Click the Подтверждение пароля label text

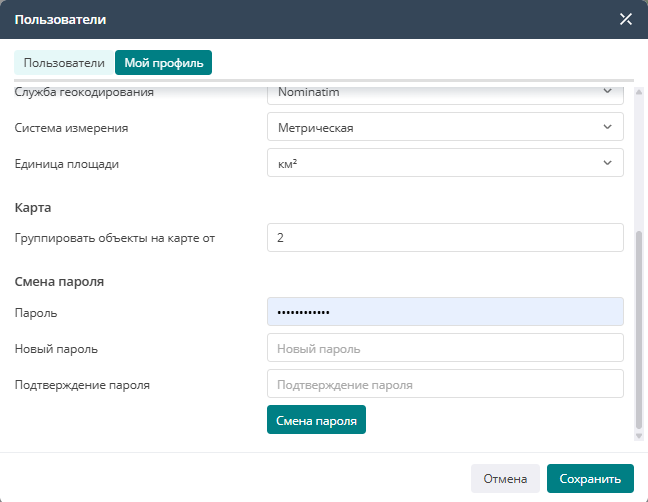[x=82, y=385]
